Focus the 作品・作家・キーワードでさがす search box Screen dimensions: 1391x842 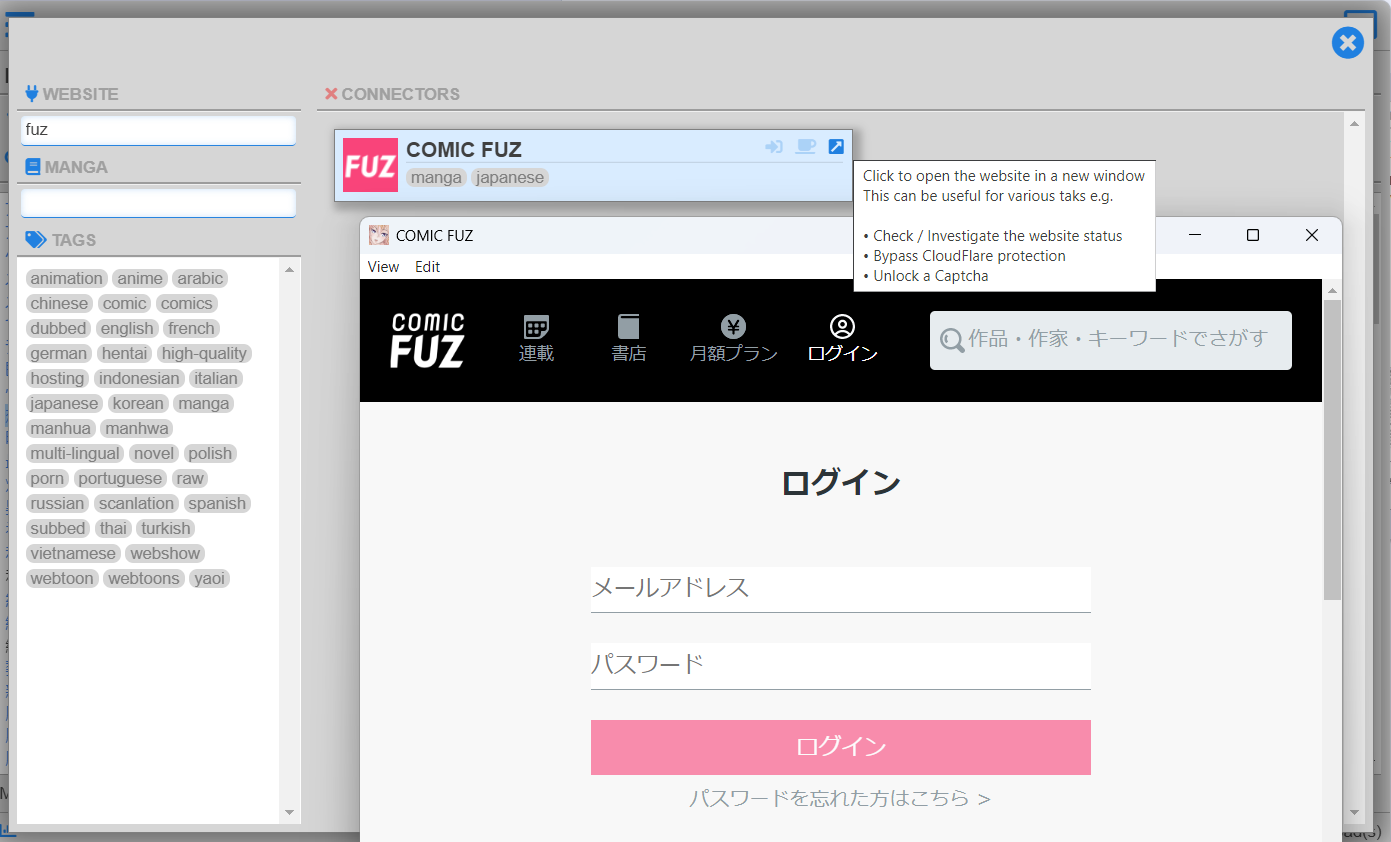click(x=1110, y=340)
